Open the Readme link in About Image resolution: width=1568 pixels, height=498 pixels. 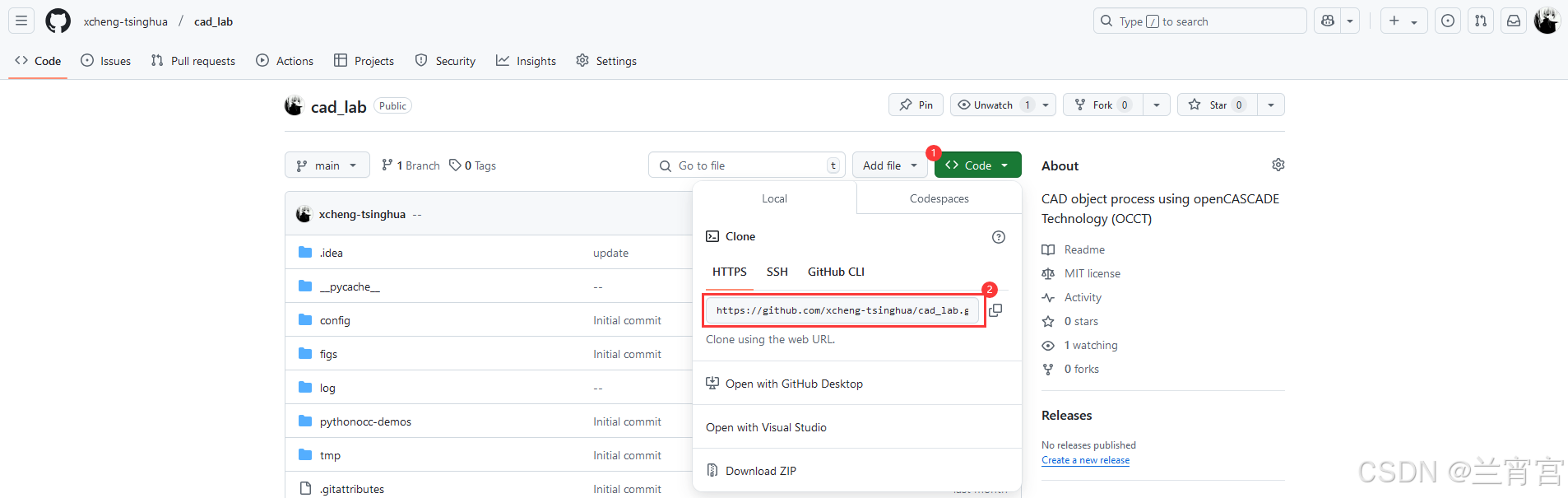pyautogui.click(x=1074, y=249)
